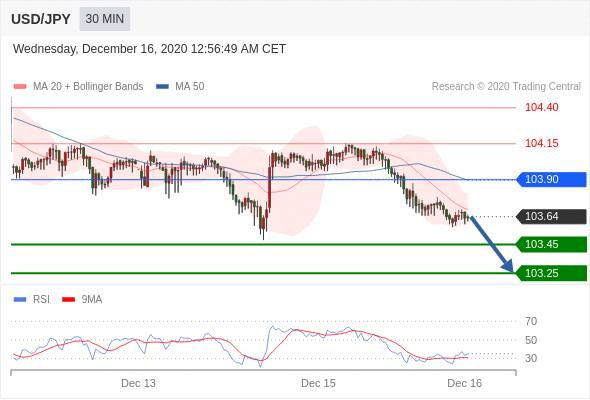Click the 103.25 green target tag
This screenshot has height=400, width=590.
pyautogui.click(x=551, y=273)
